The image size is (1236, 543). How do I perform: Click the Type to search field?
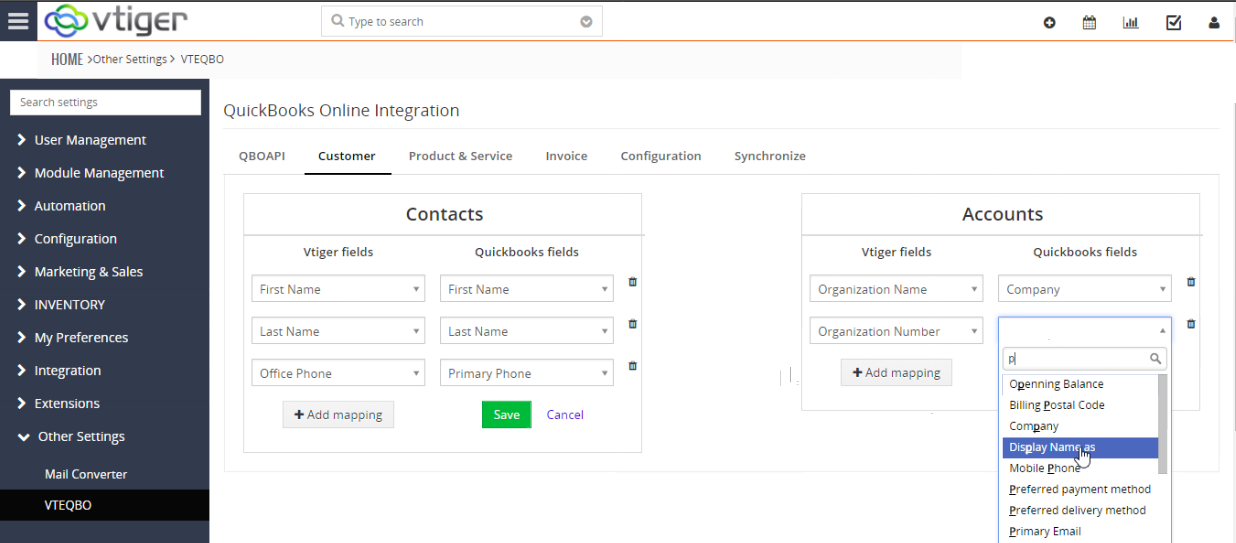[462, 21]
